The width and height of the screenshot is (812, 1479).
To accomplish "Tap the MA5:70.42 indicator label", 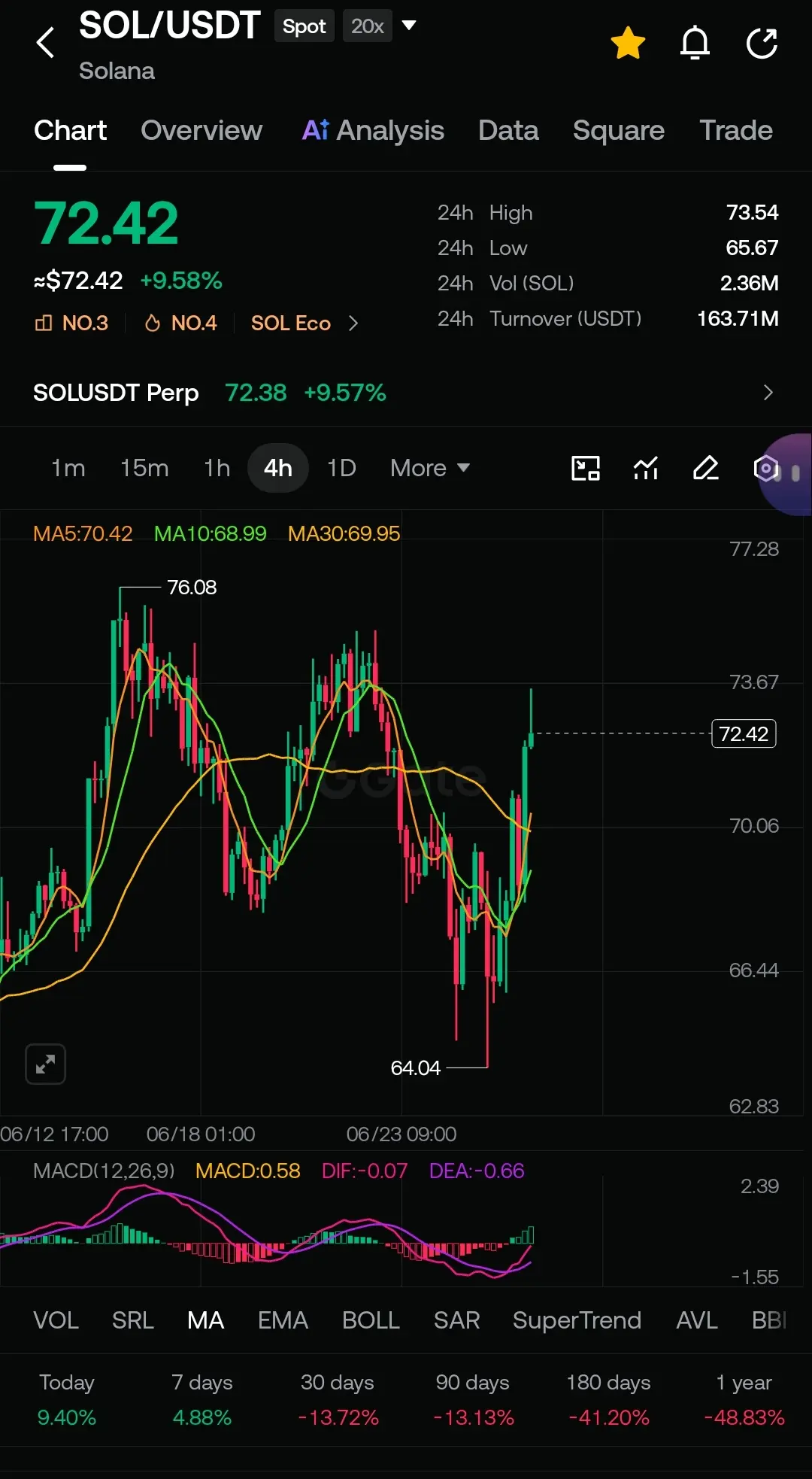I will point(83,533).
